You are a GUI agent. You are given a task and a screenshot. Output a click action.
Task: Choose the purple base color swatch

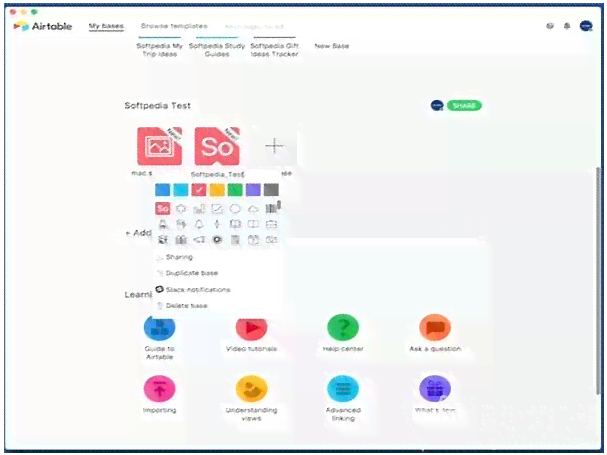click(x=253, y=190)
